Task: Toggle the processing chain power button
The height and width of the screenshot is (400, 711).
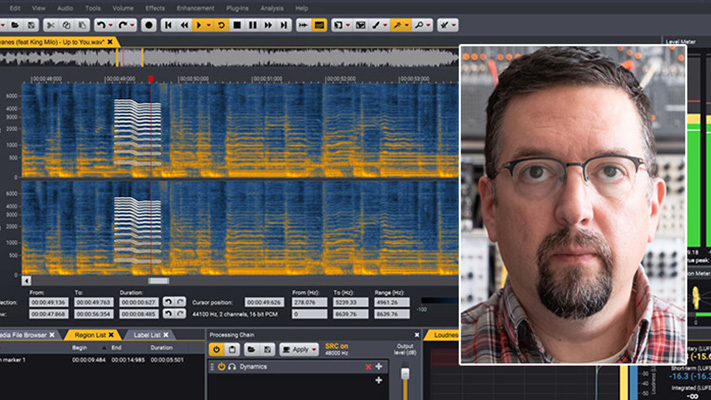Action: pyautogui.click(x=215, y=350)
